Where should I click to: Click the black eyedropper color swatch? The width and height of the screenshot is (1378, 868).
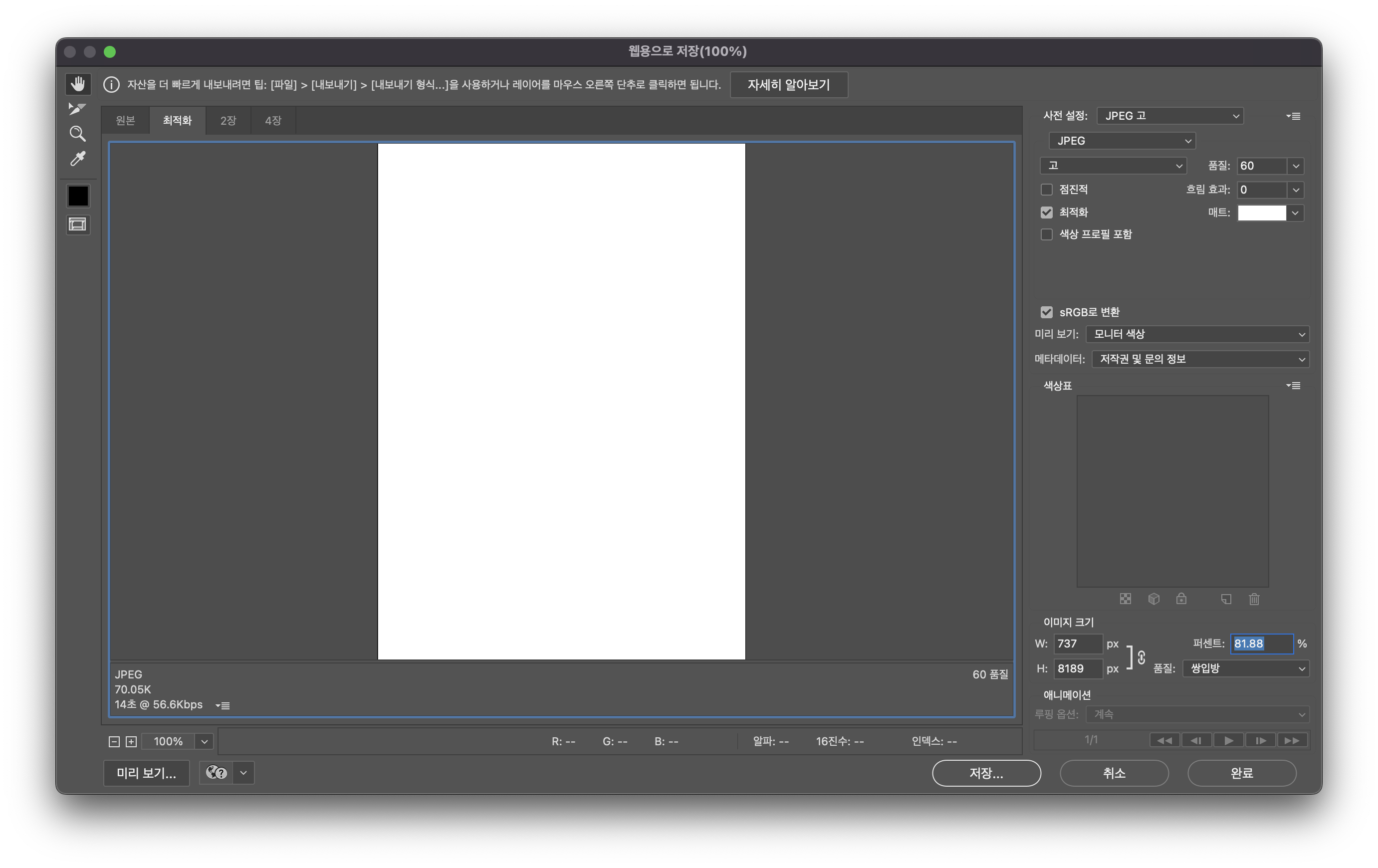(x=78, y=196)
